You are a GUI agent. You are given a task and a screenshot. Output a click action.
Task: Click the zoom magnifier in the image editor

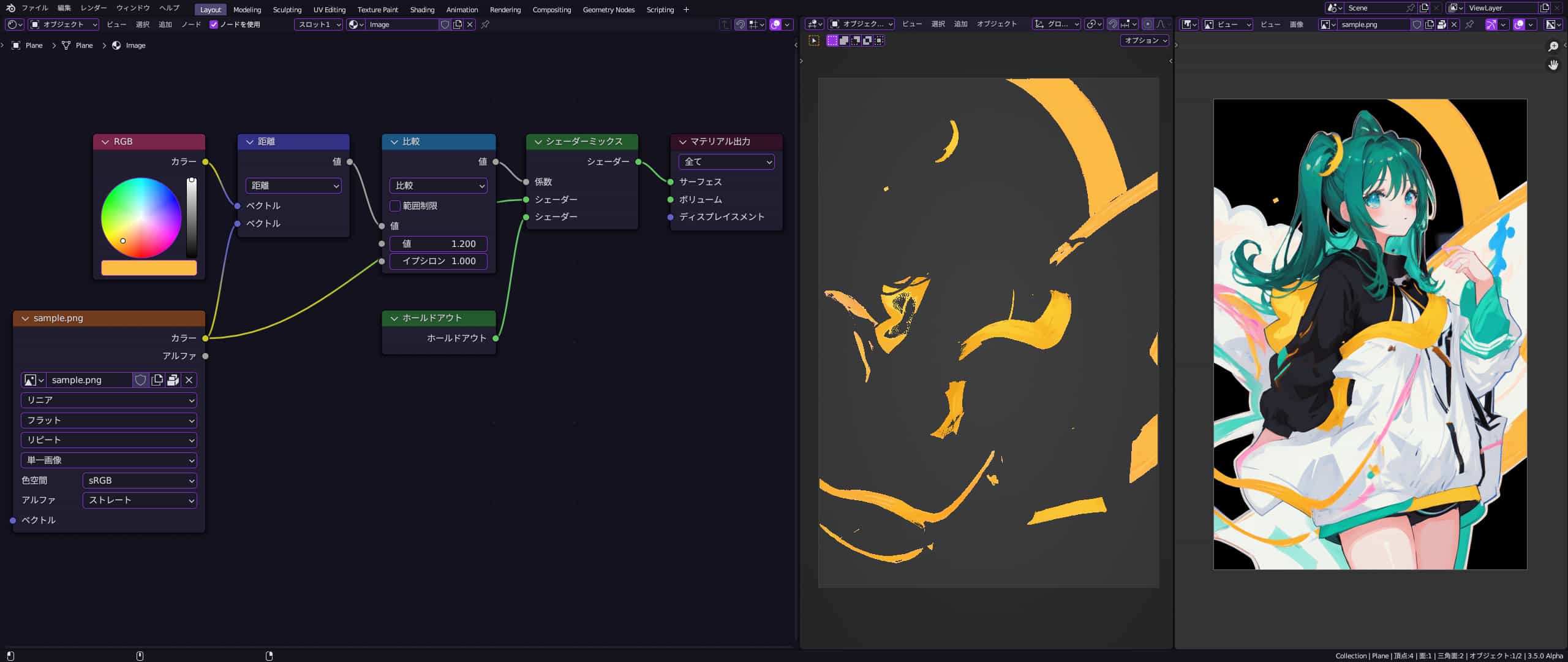point(1553,47)
